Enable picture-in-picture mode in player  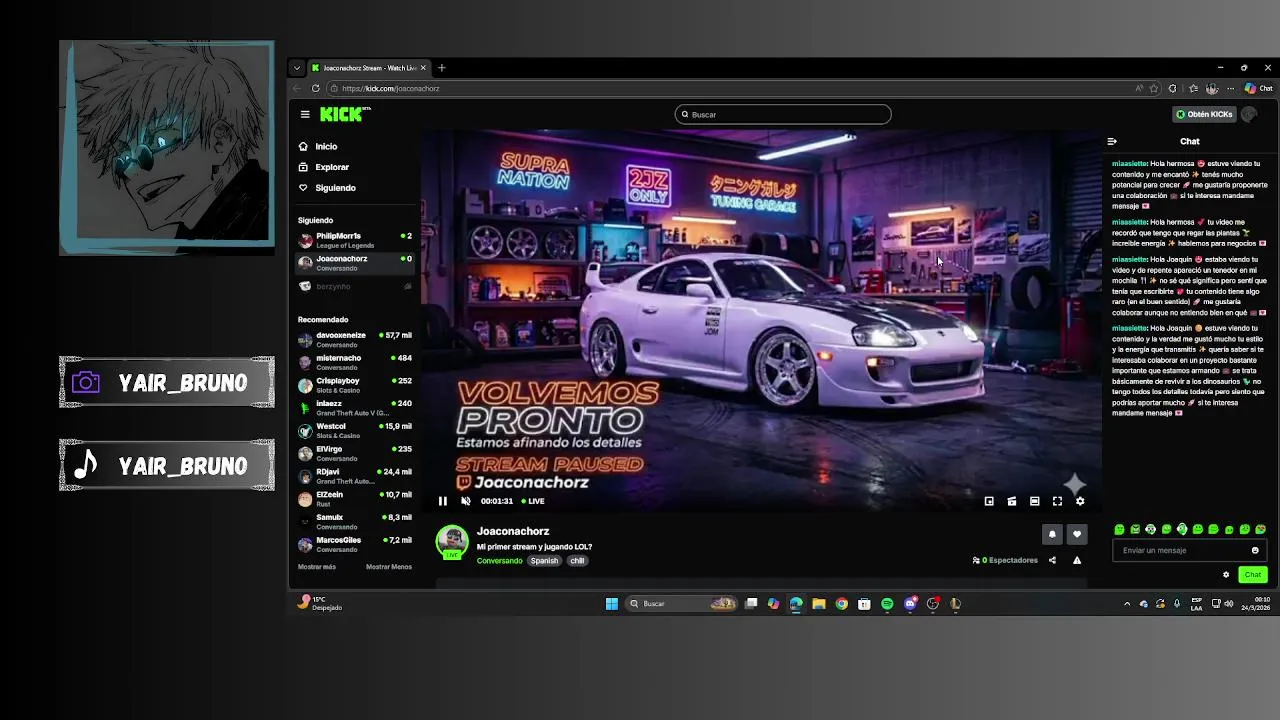(x=989, y=501)
